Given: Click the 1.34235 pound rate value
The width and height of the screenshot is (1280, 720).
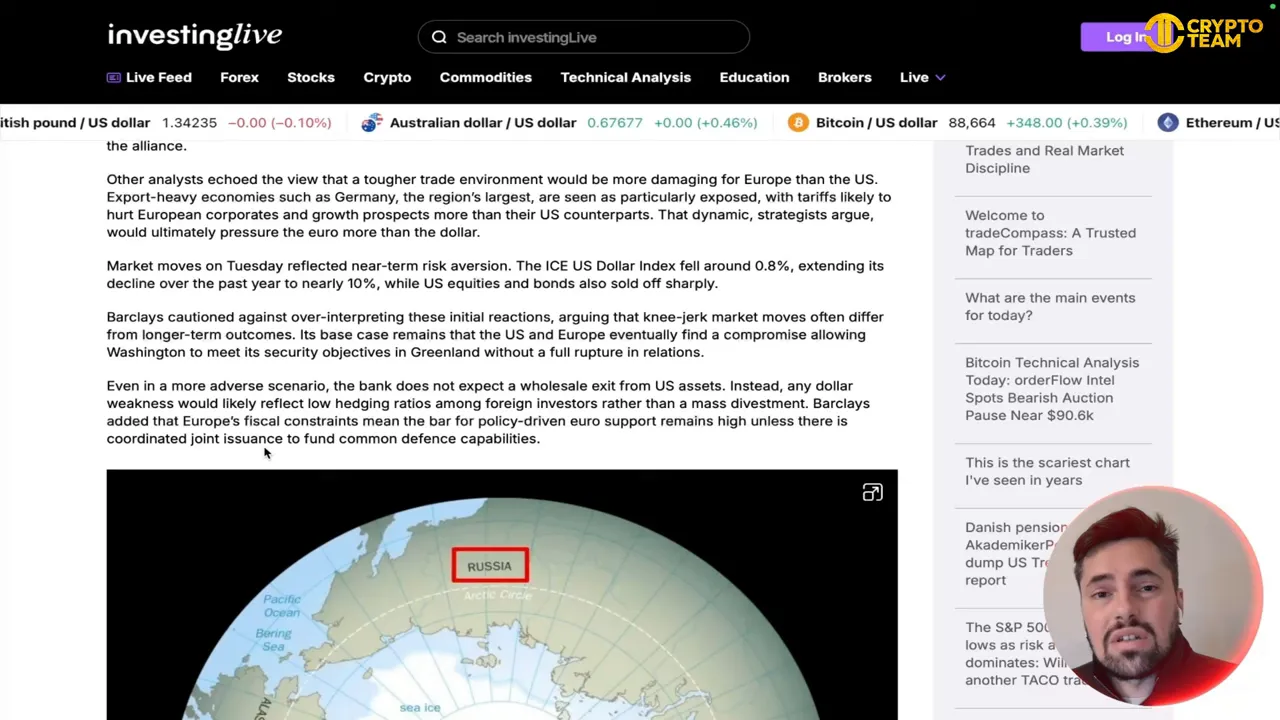Looking at the screenshot, I should [189, 122].
